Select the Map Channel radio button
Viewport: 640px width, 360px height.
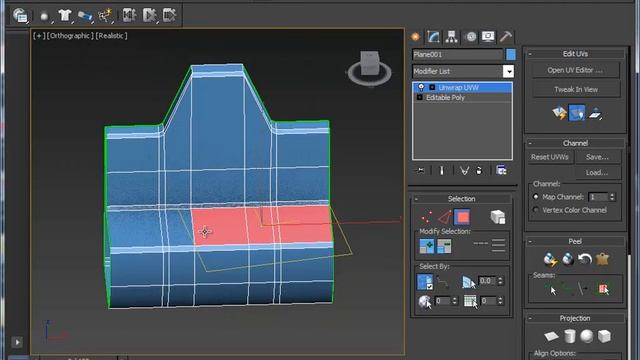point(536,197)
